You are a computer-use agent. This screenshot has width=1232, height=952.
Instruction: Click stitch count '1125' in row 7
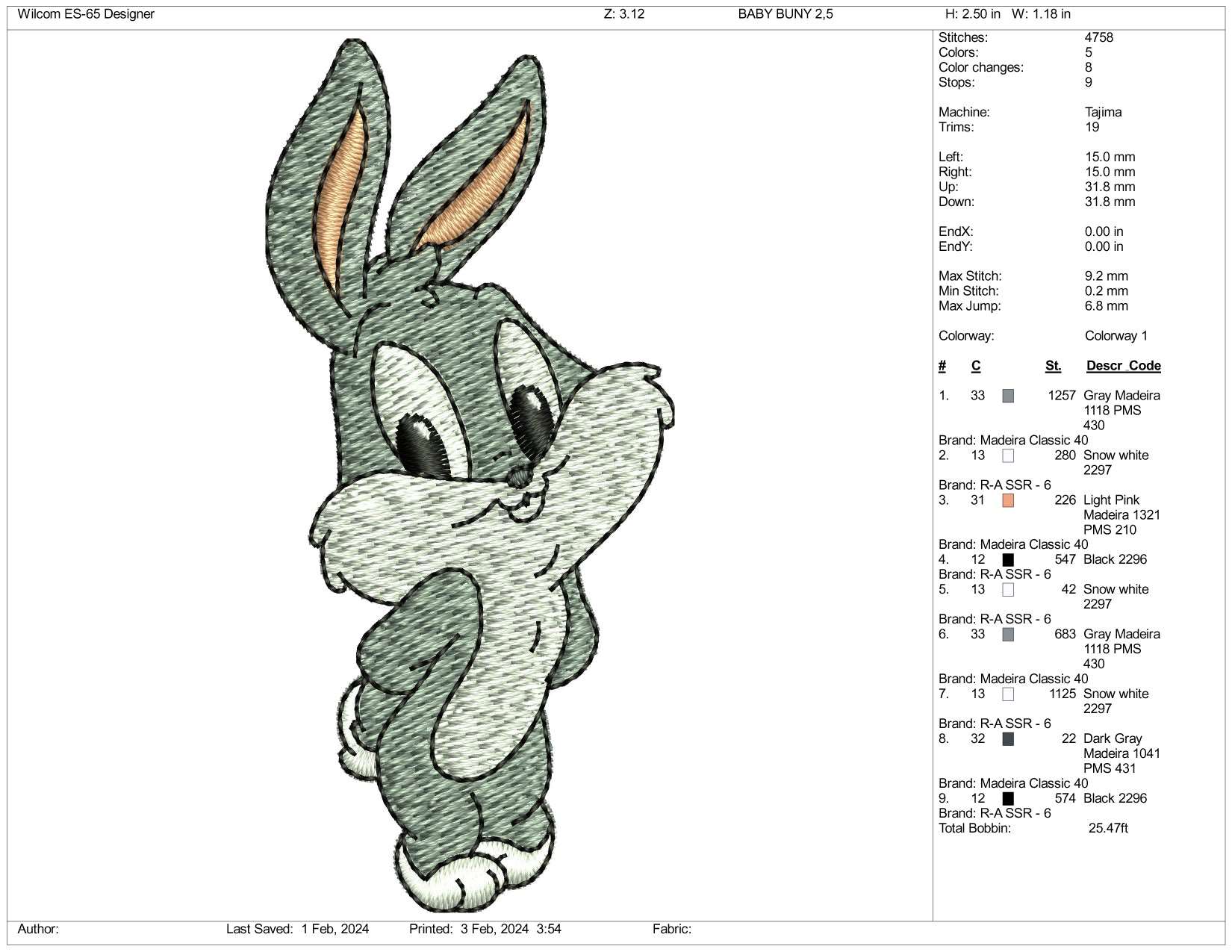tap(1063, 694)
